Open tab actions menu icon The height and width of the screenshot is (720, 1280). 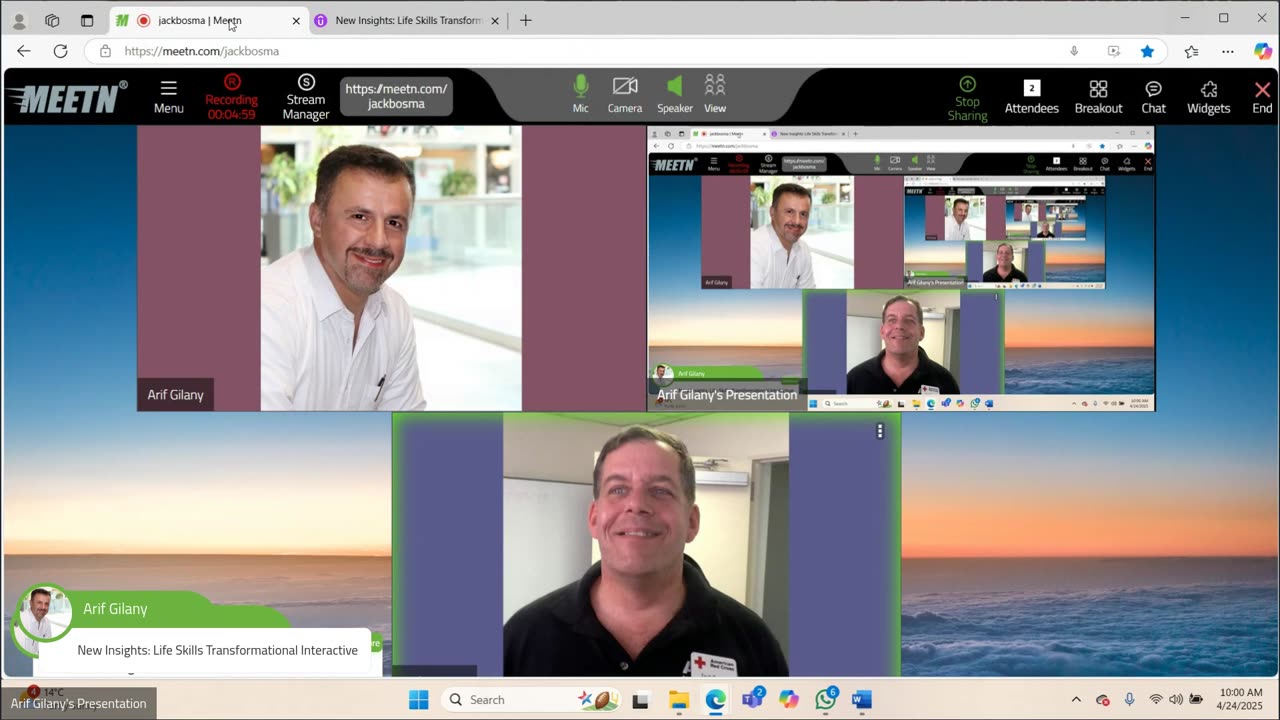pyautogui.click(x=87, y=20)
